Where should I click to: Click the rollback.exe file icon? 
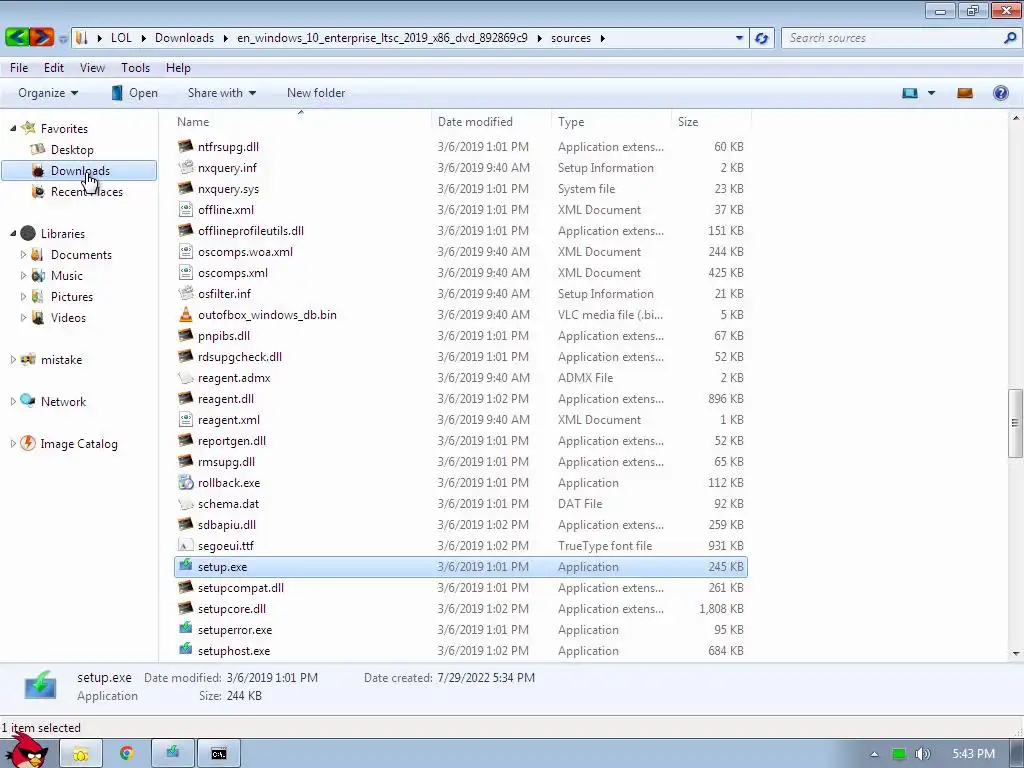pos(185,482)
